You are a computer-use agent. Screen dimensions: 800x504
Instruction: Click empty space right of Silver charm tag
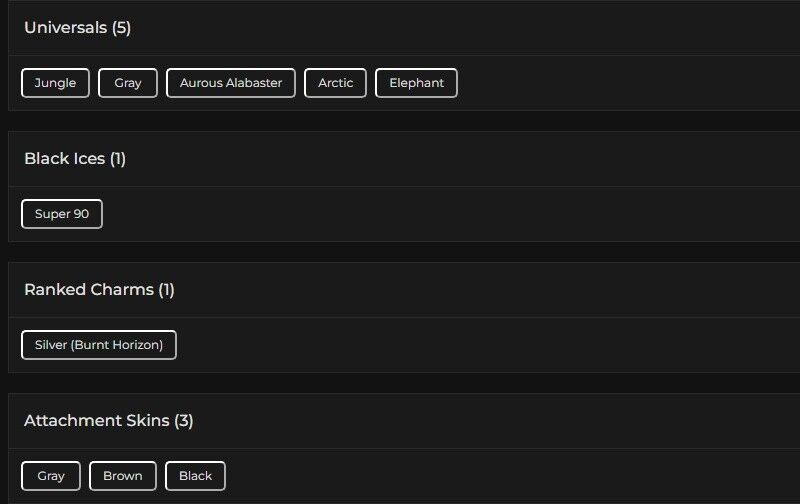(450, 345)
